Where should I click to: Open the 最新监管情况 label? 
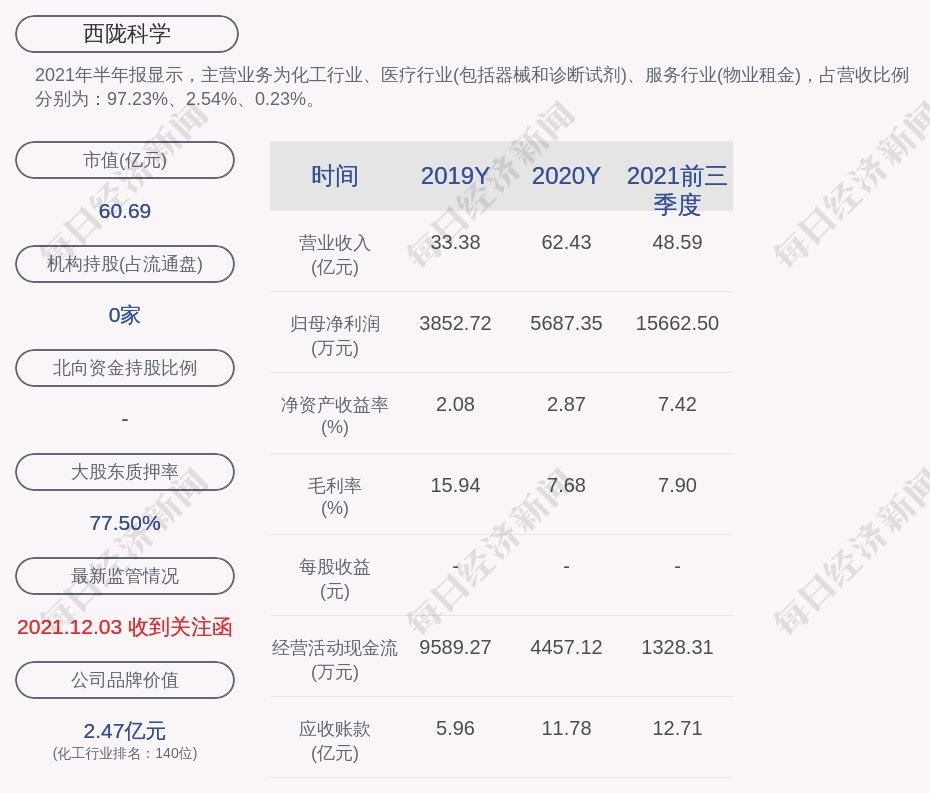[125, 576]
